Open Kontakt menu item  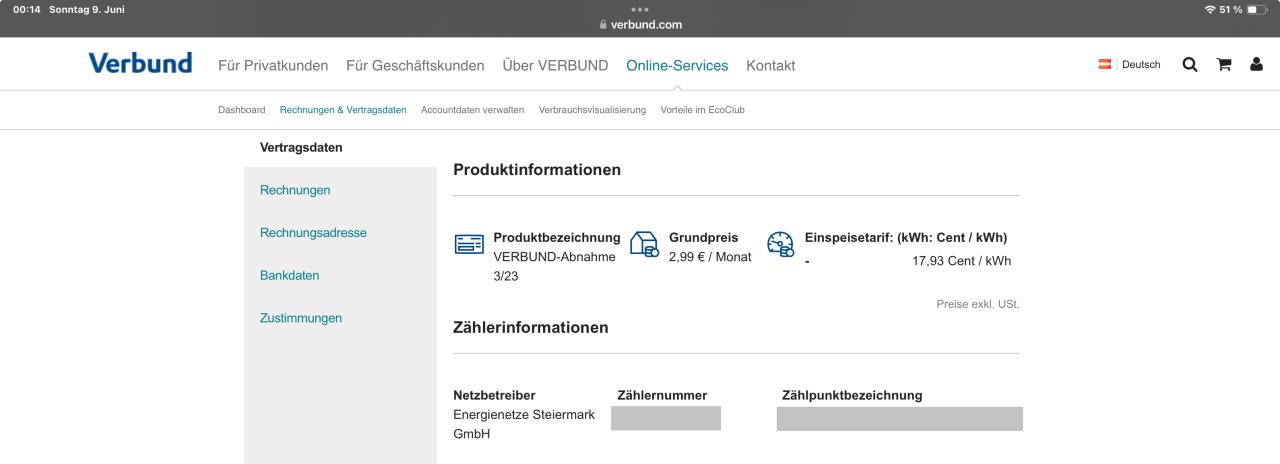click(x=770, y=66)
